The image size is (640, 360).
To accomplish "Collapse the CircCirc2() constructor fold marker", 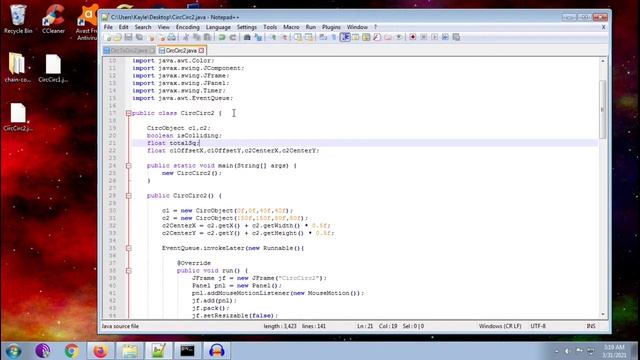I will (129, 196).
